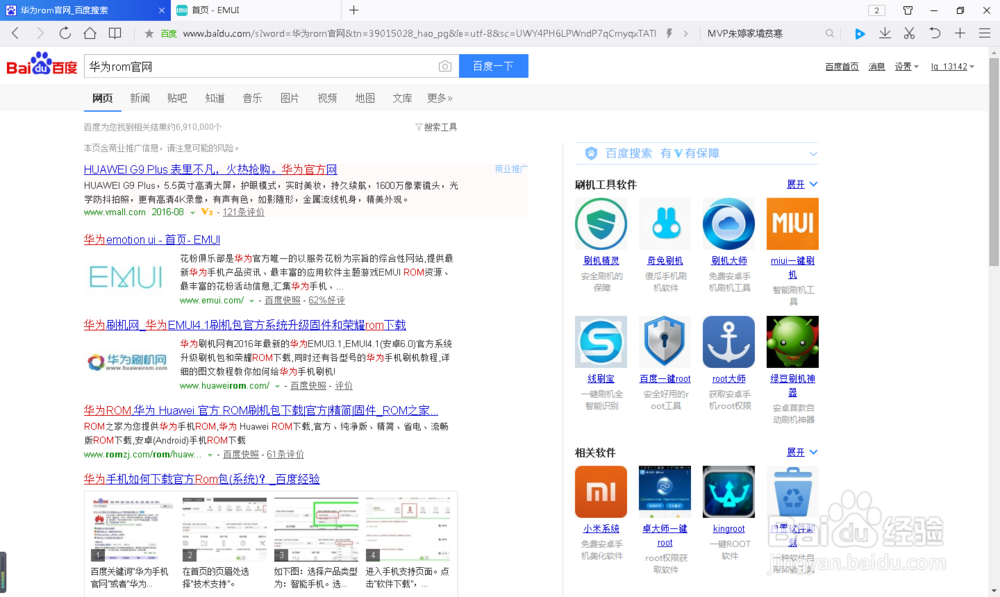The height and width of the screenshot is (597, 1000).
Task: Click the 线刷宝 flashing tool icon
Action: tap(601, 341)
